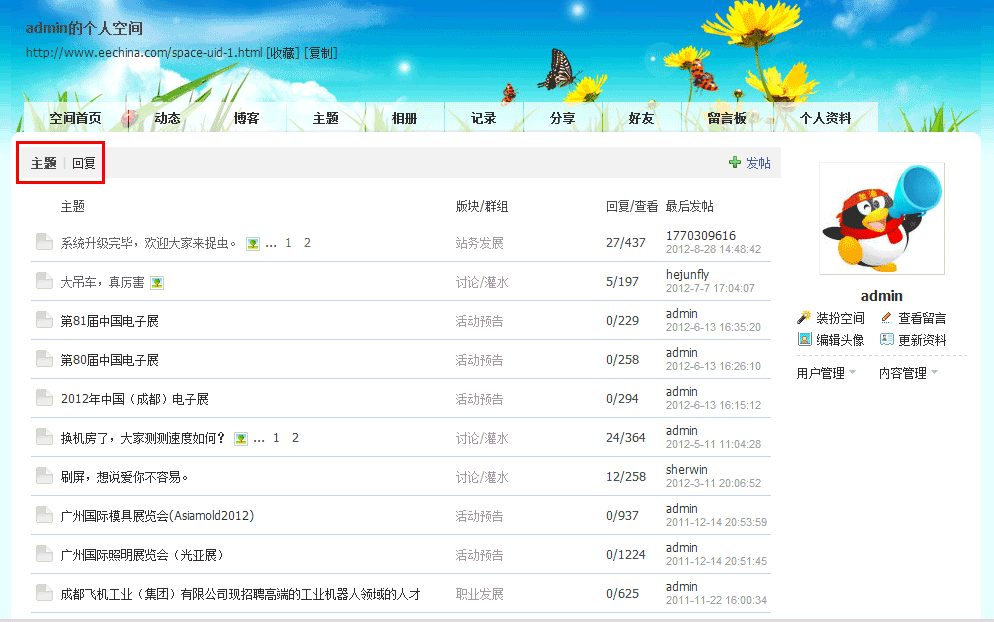Click folder icon beside 第81届中国电子展 thread

[x=43, y=320]
